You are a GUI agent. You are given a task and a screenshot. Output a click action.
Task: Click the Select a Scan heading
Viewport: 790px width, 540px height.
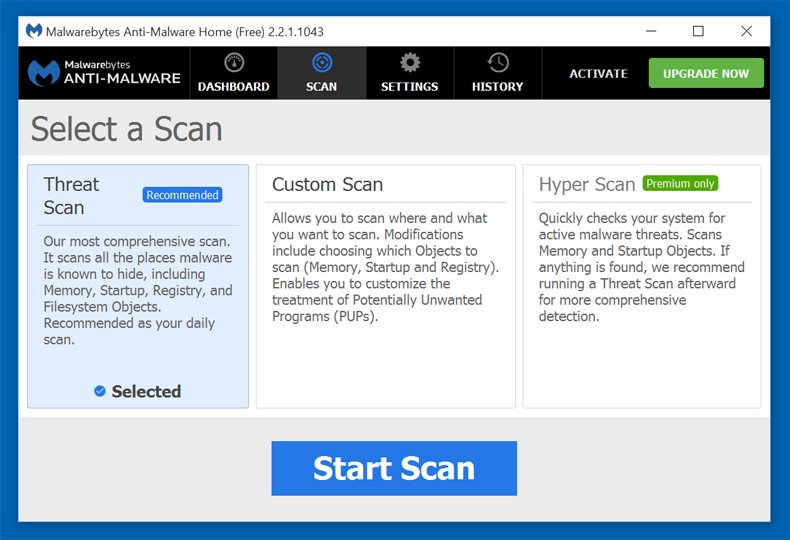tap(126, 128)
